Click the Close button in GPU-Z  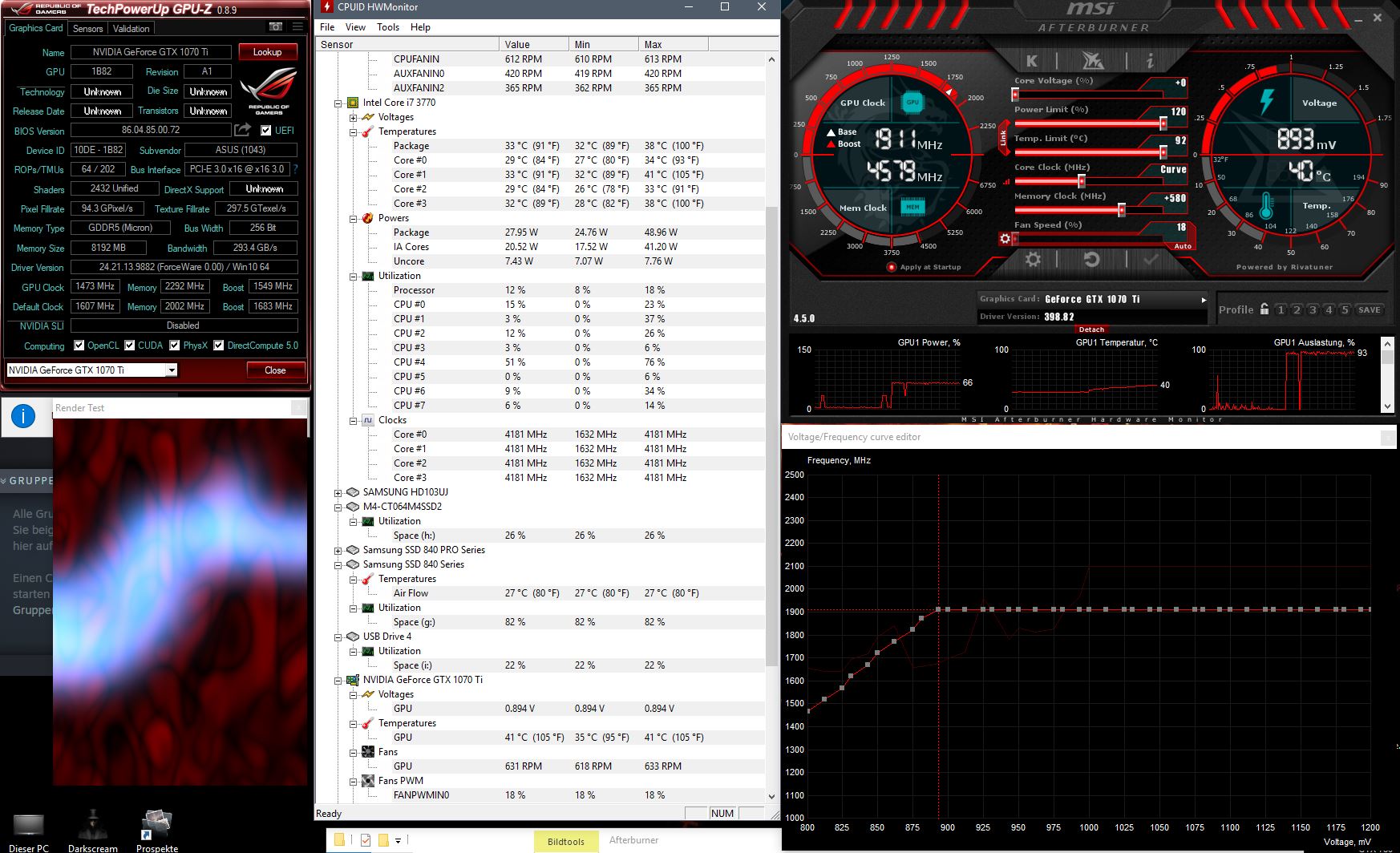click(275, 370)
